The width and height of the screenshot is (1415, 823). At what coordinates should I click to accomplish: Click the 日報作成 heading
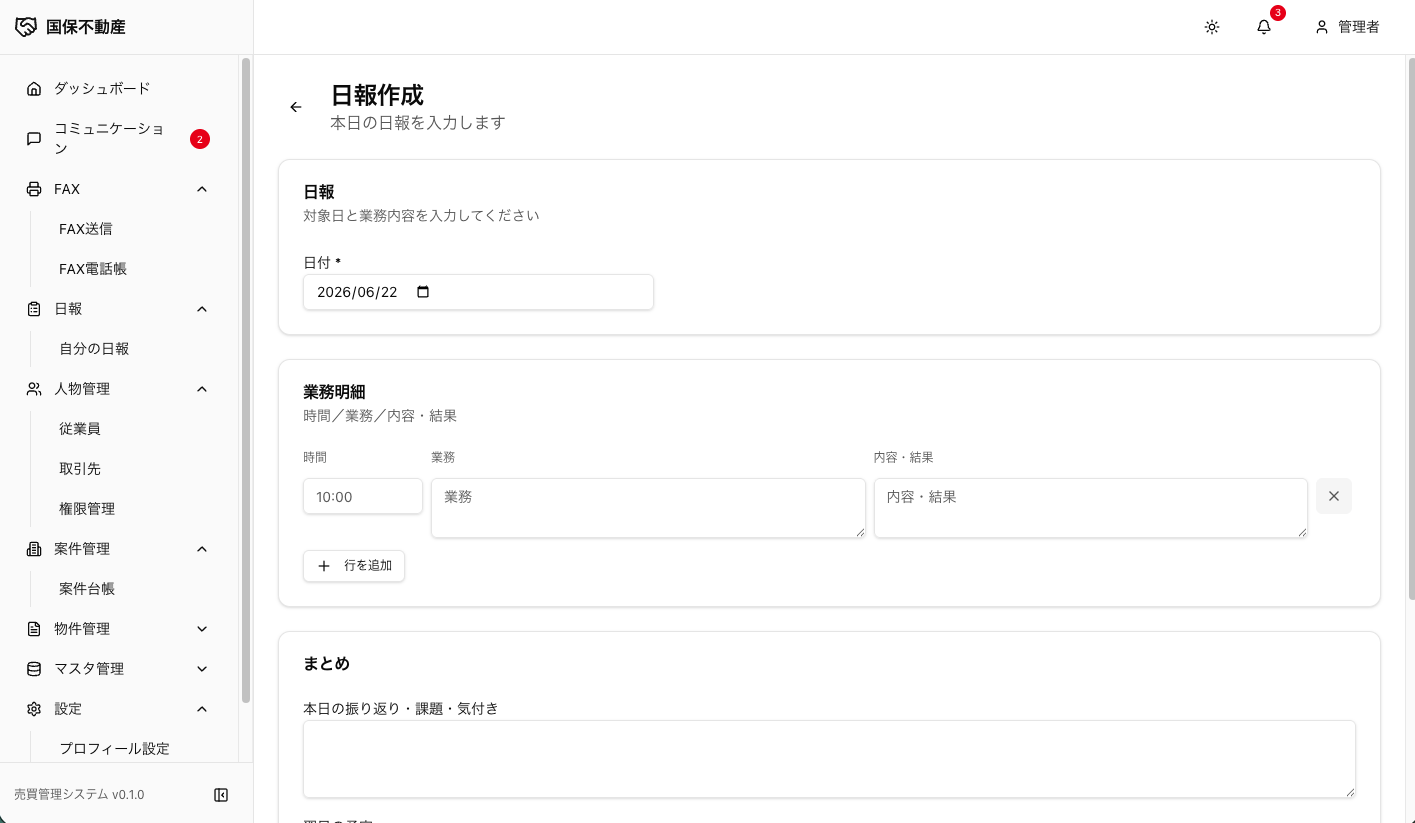click(377, 95)
